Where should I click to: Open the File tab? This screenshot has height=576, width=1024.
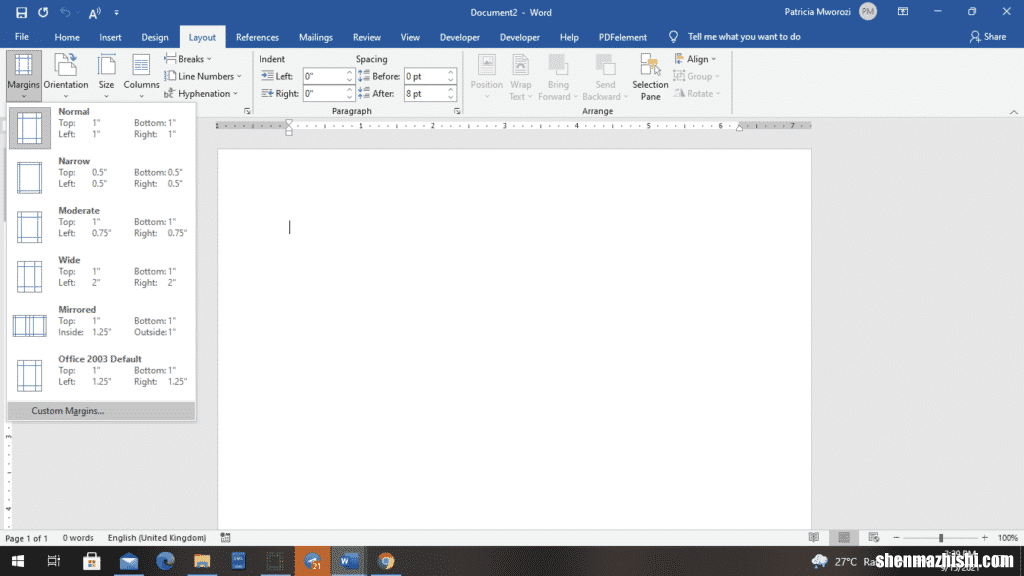(22, 37)
